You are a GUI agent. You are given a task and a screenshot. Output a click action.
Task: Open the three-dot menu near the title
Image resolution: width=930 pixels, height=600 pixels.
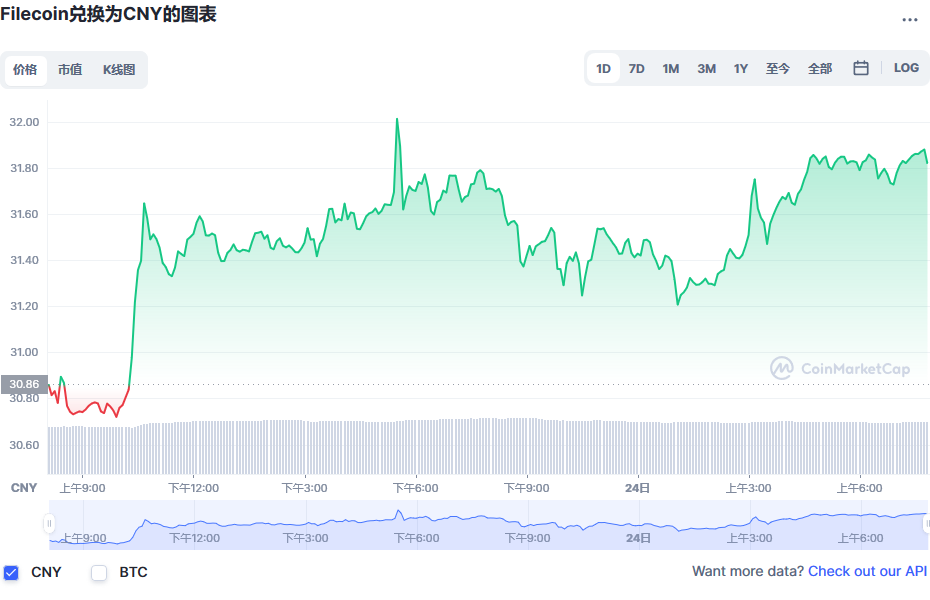910,19
